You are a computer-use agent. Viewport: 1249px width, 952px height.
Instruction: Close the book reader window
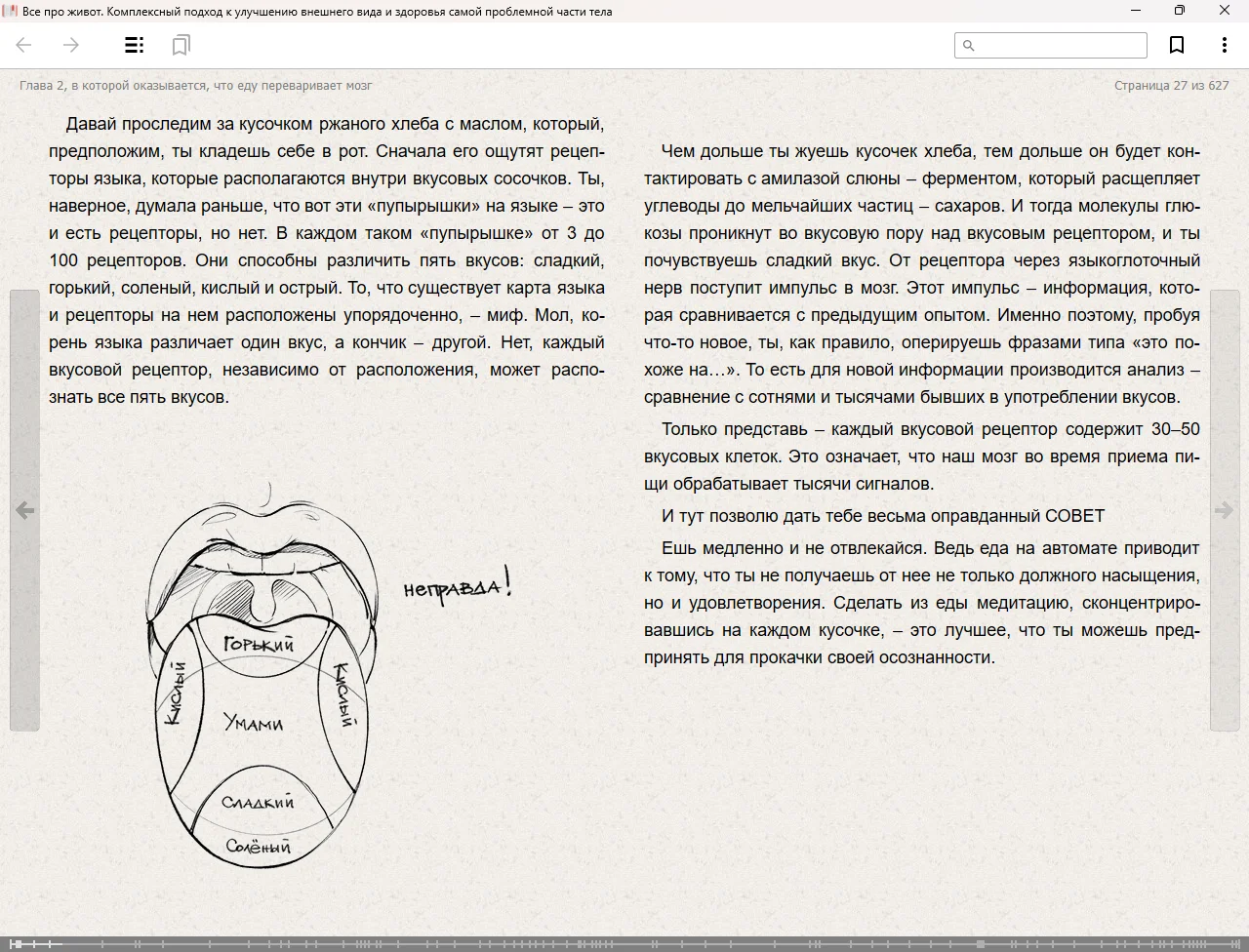pos(1225,11)
